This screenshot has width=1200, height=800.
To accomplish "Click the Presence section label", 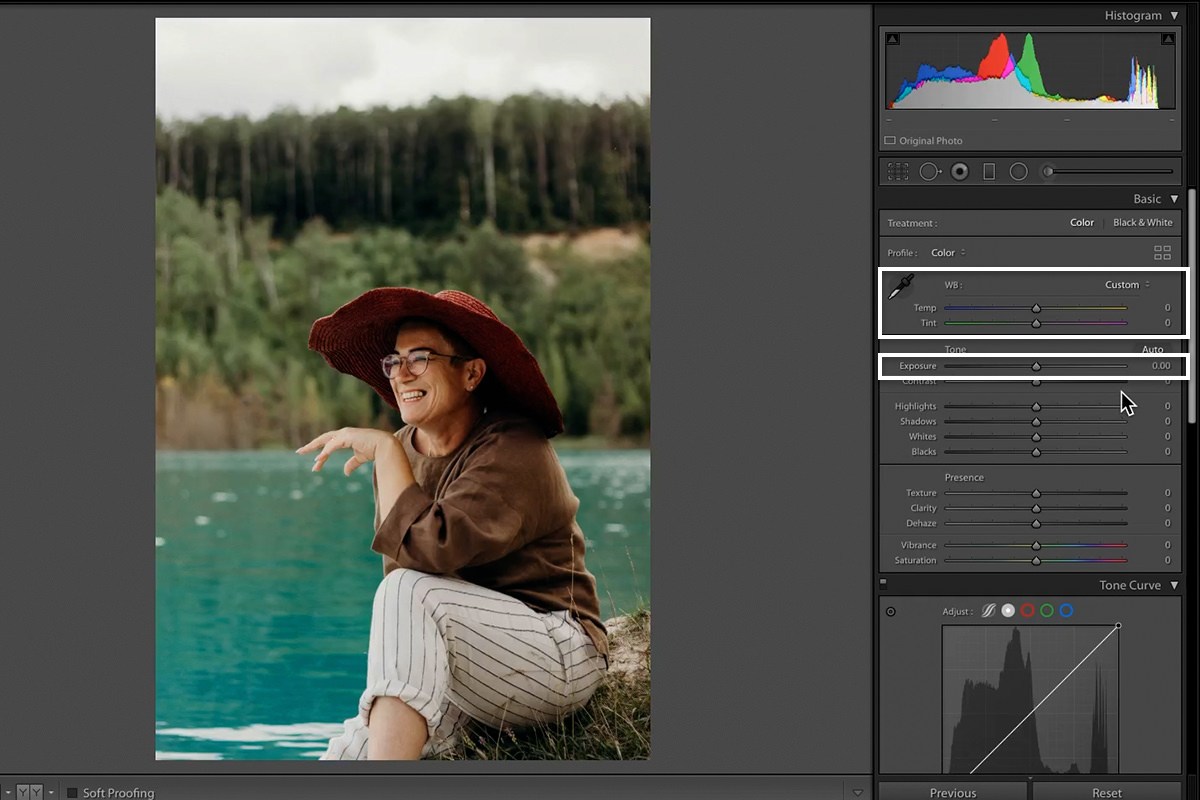I will [x=964, y=477].
